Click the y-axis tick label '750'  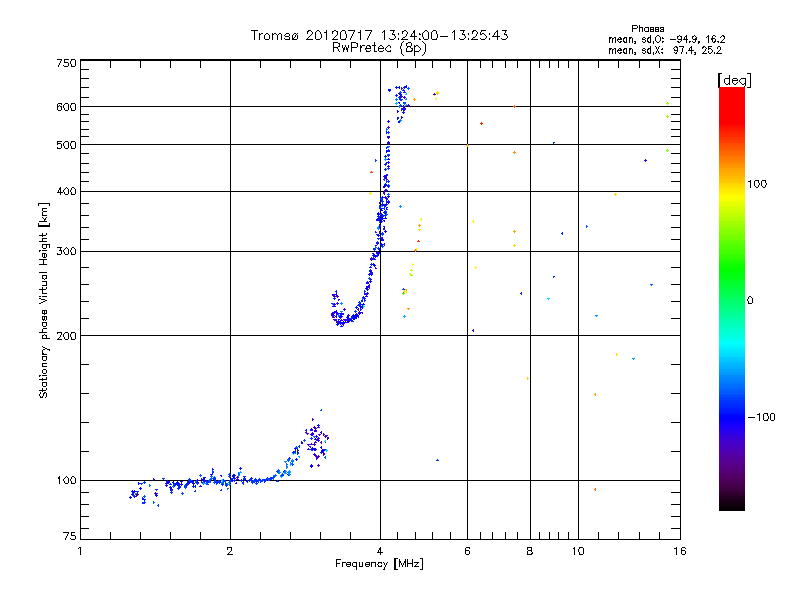pos(66,63)
